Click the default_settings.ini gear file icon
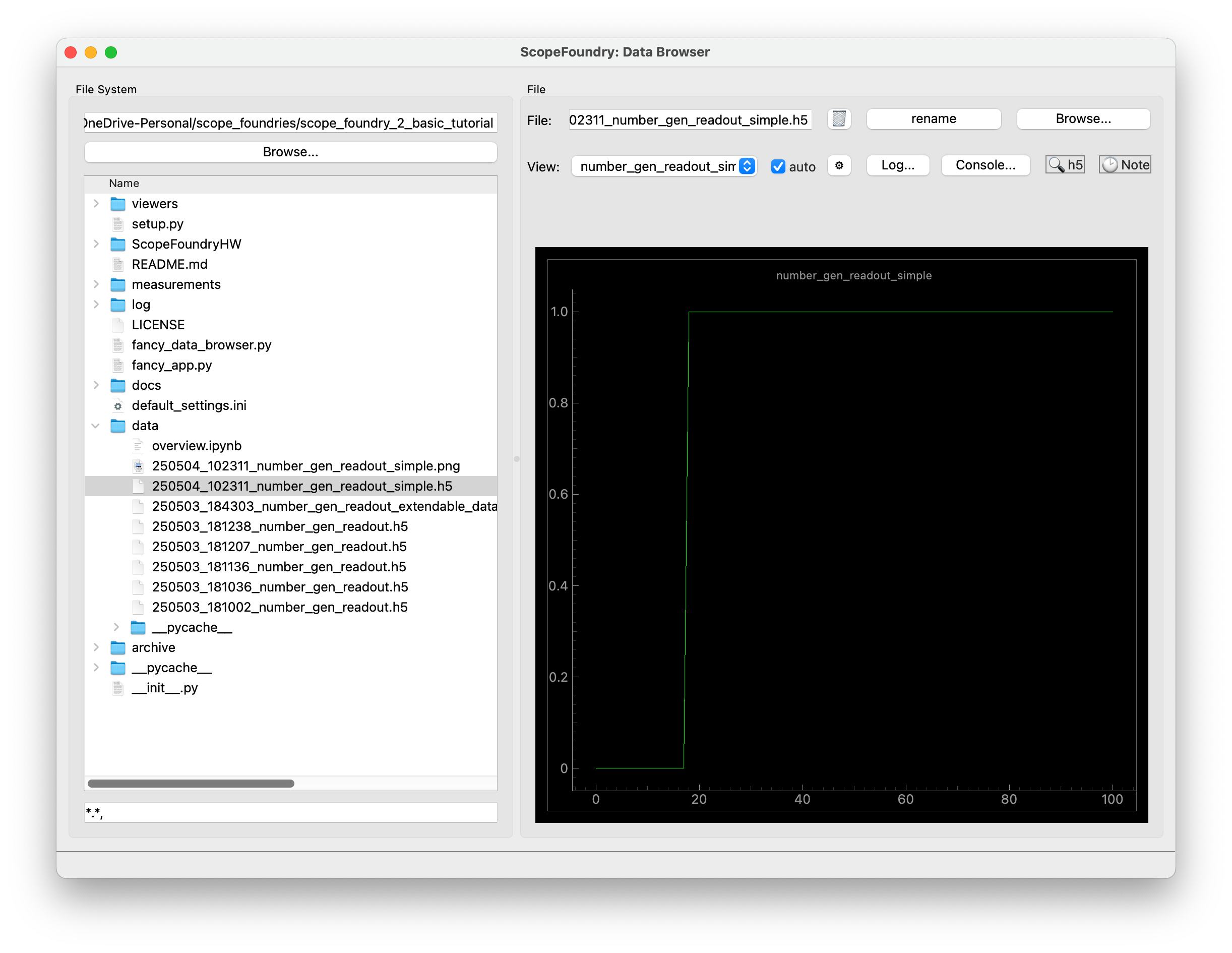The image size is (1232, 953). tap(118, 406)
